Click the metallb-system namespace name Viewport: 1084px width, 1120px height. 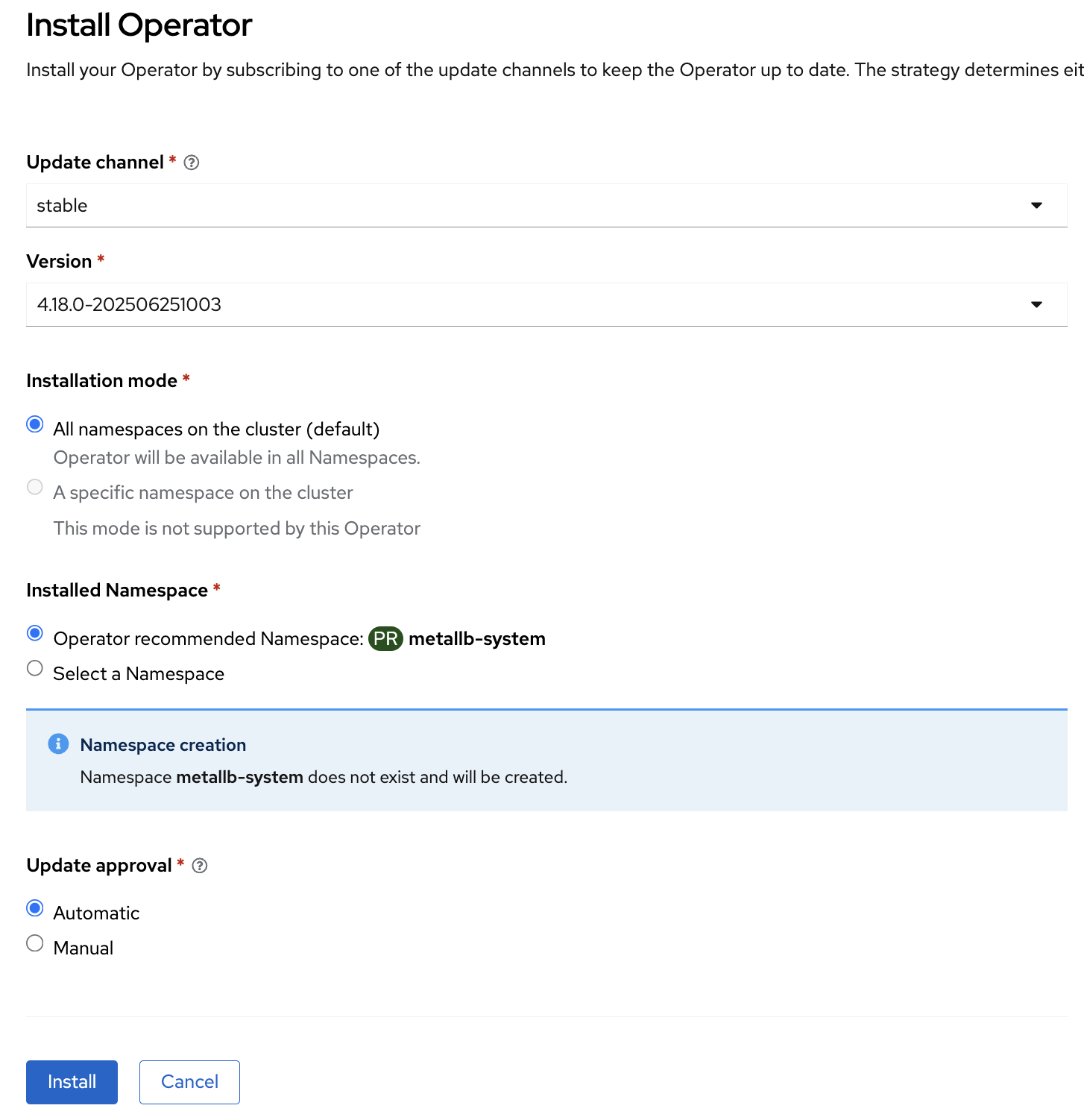point(477,639)
